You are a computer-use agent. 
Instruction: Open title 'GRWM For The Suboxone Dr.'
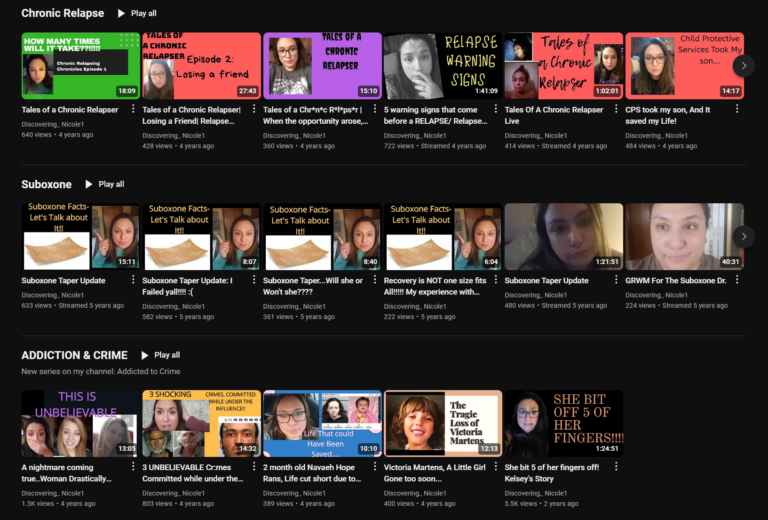click(676, 281)
